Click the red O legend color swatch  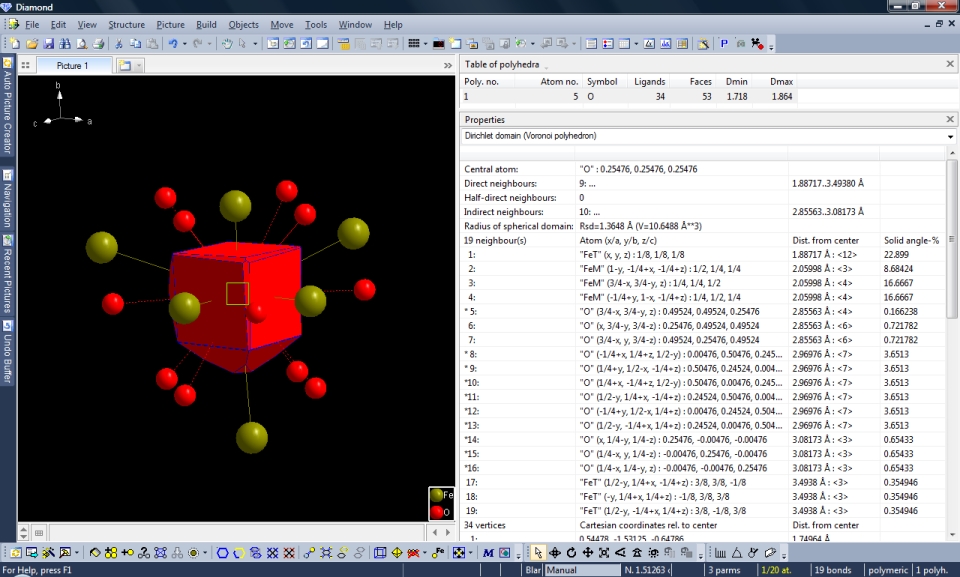tap(435, 512)
